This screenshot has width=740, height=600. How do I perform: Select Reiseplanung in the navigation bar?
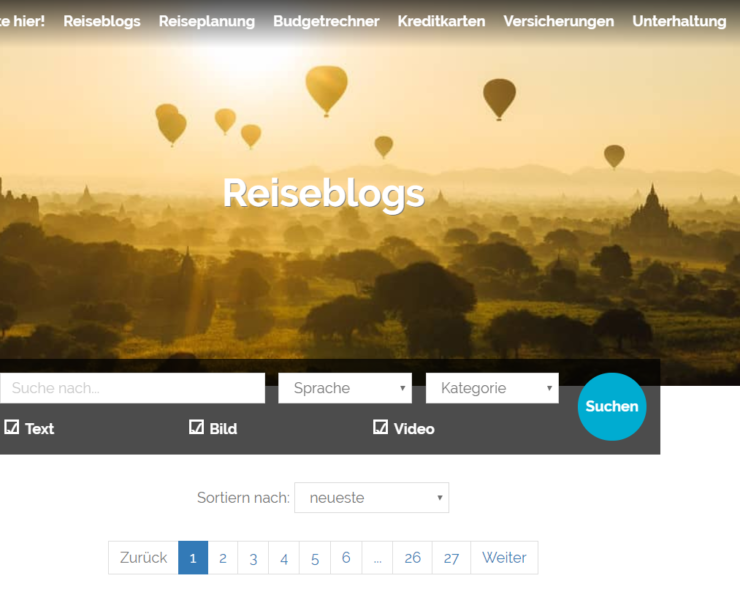(207, 21)
